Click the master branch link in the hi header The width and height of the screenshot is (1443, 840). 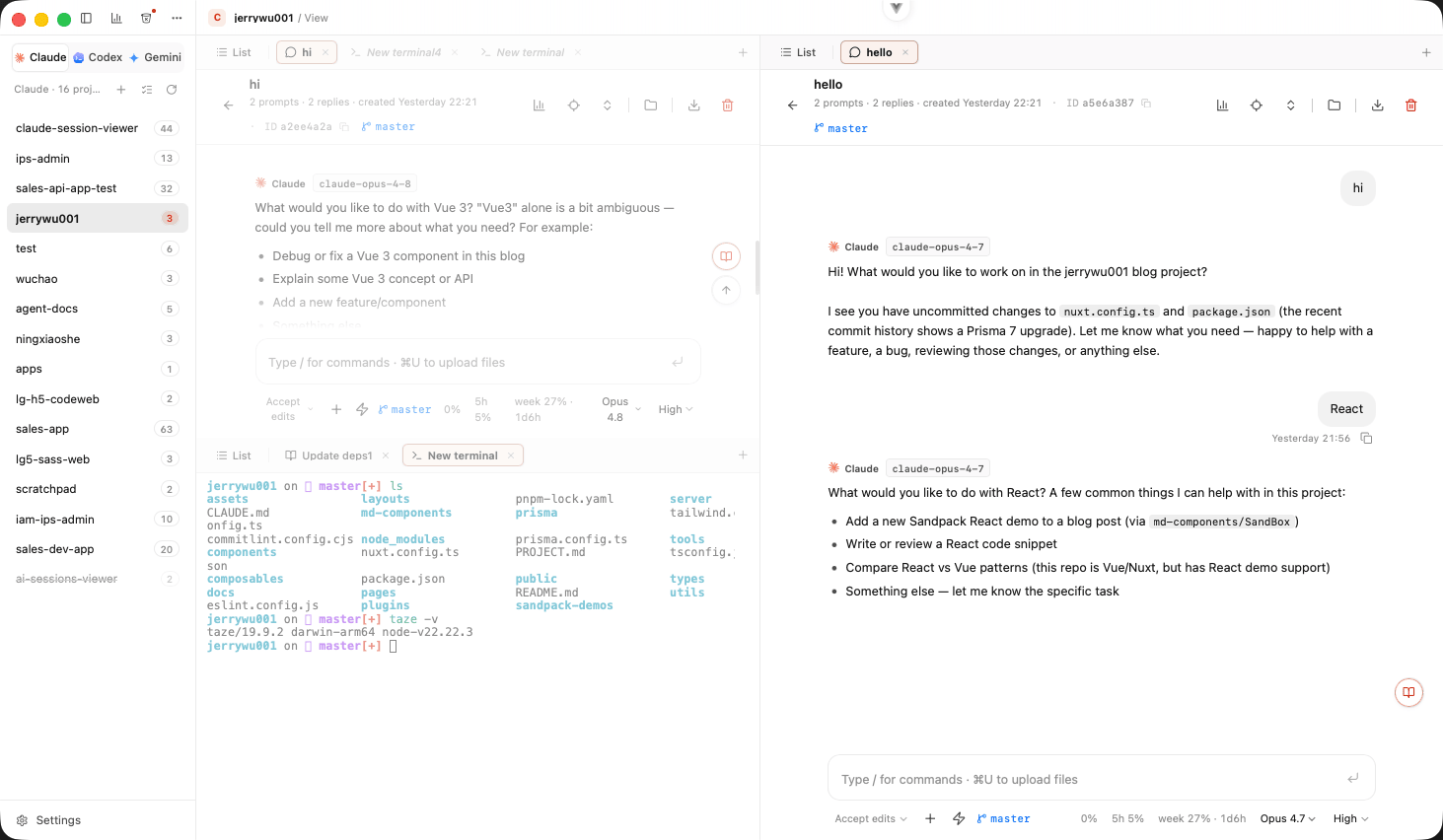[389, 127]
